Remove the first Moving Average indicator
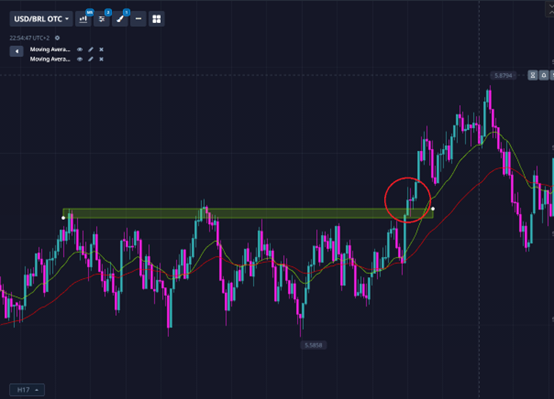The width and height of the screenshot is (554, 399). coord(101,49)
